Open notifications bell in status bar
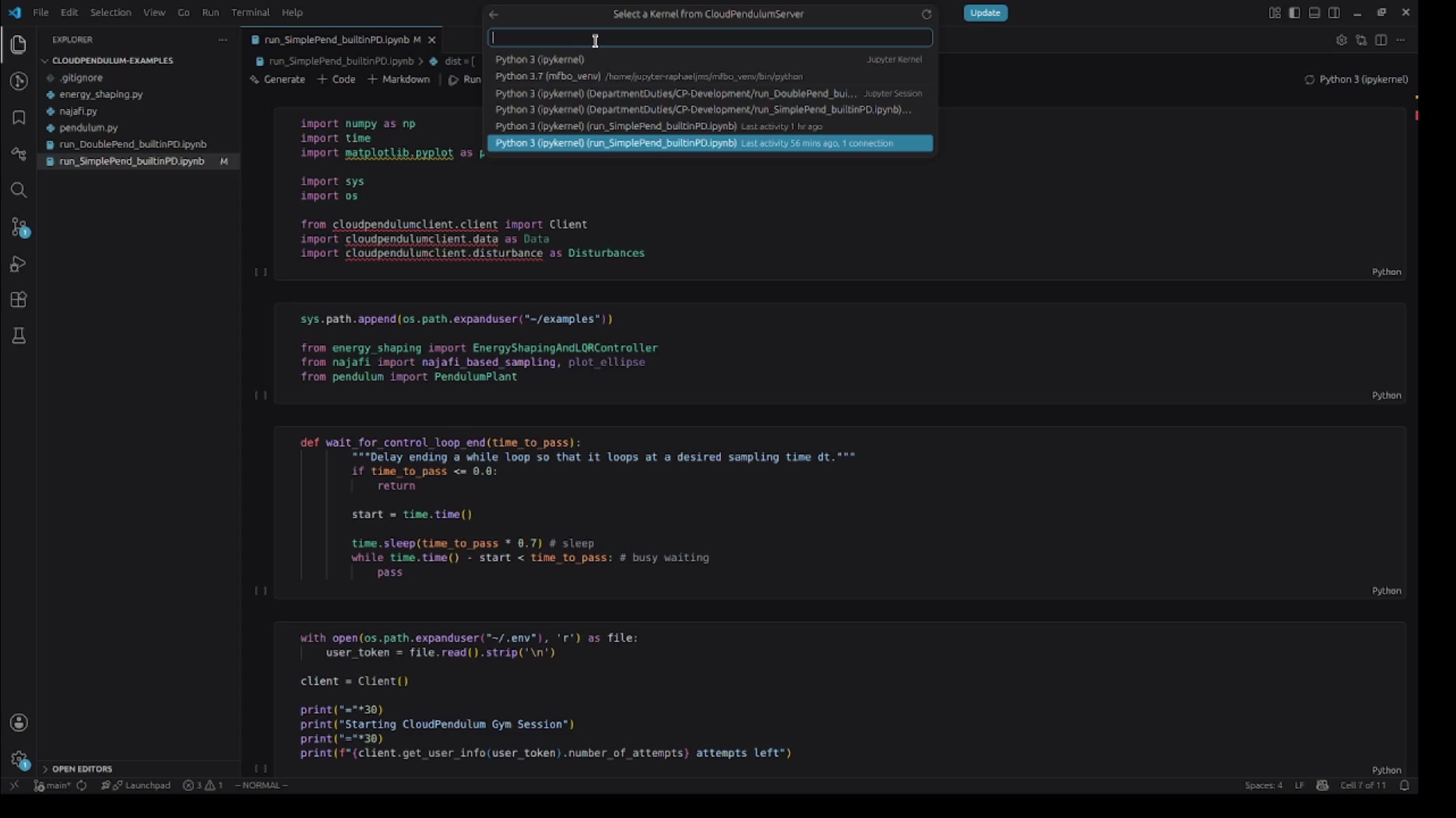The image size is (1456, 818). coord(1405,785)
